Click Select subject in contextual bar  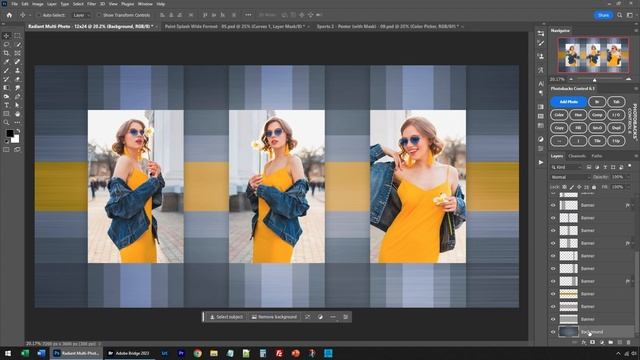coord(226,317)
